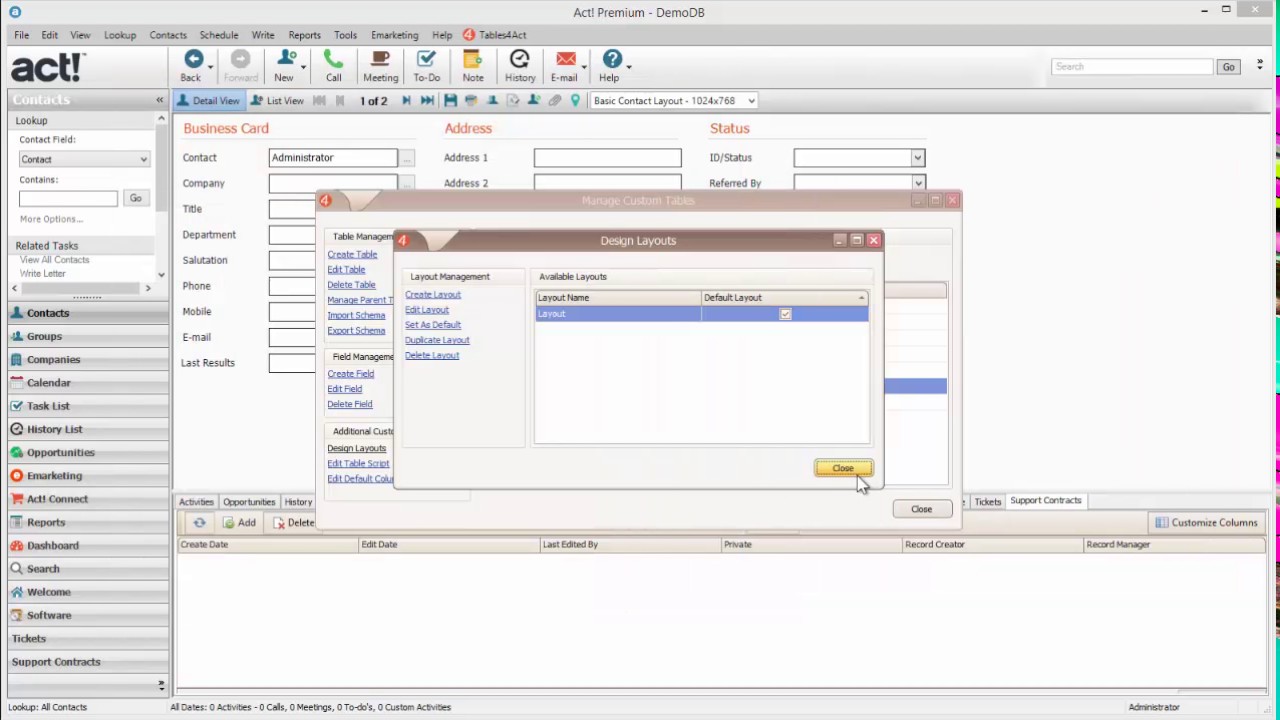Expand navigation options arrow at sidebar bottom
Viewport: 1280px width, 720px height.
click(161, 685)
